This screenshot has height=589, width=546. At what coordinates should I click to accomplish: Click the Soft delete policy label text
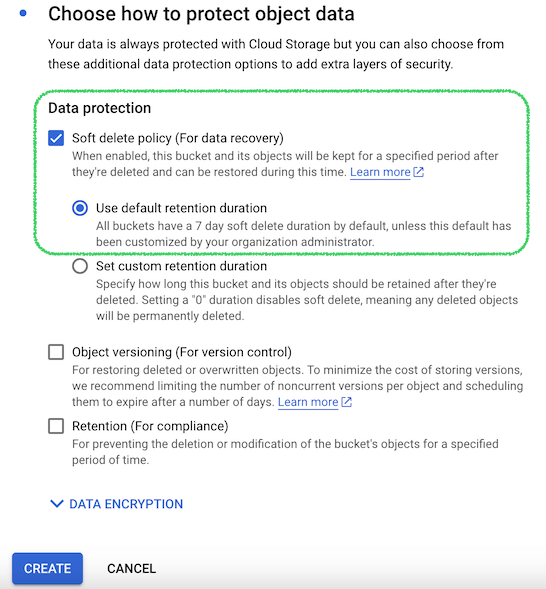point(178,138)
